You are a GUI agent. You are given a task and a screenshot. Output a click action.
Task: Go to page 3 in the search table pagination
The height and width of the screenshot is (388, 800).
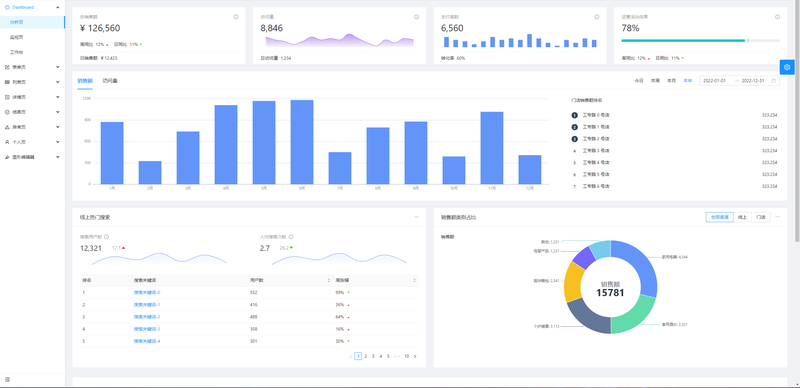[373, 356]
